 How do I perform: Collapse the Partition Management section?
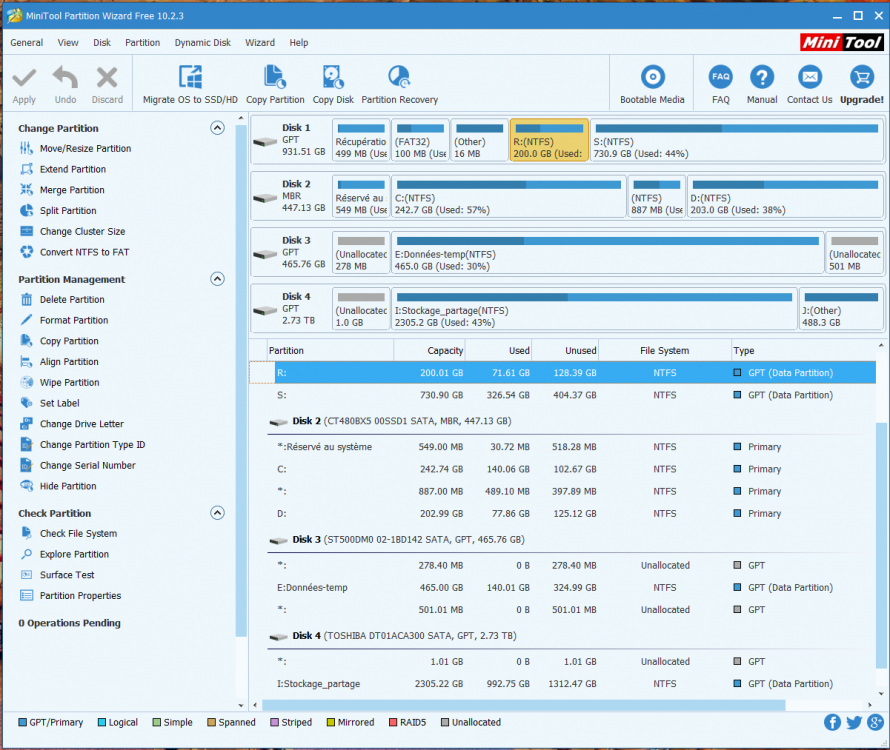click(x=217, y=279)
